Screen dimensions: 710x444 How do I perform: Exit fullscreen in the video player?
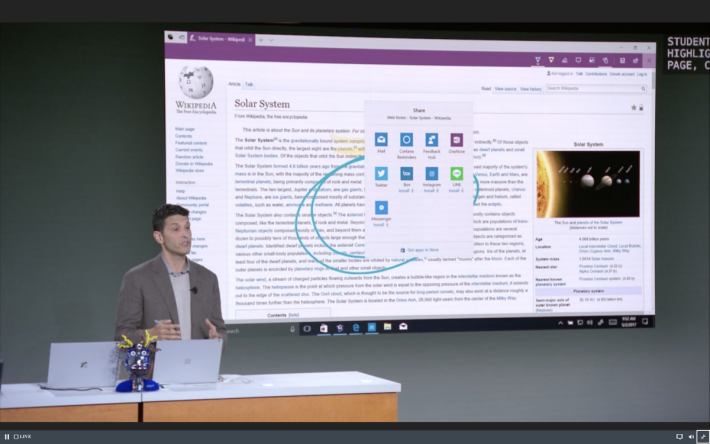(703, 436)
